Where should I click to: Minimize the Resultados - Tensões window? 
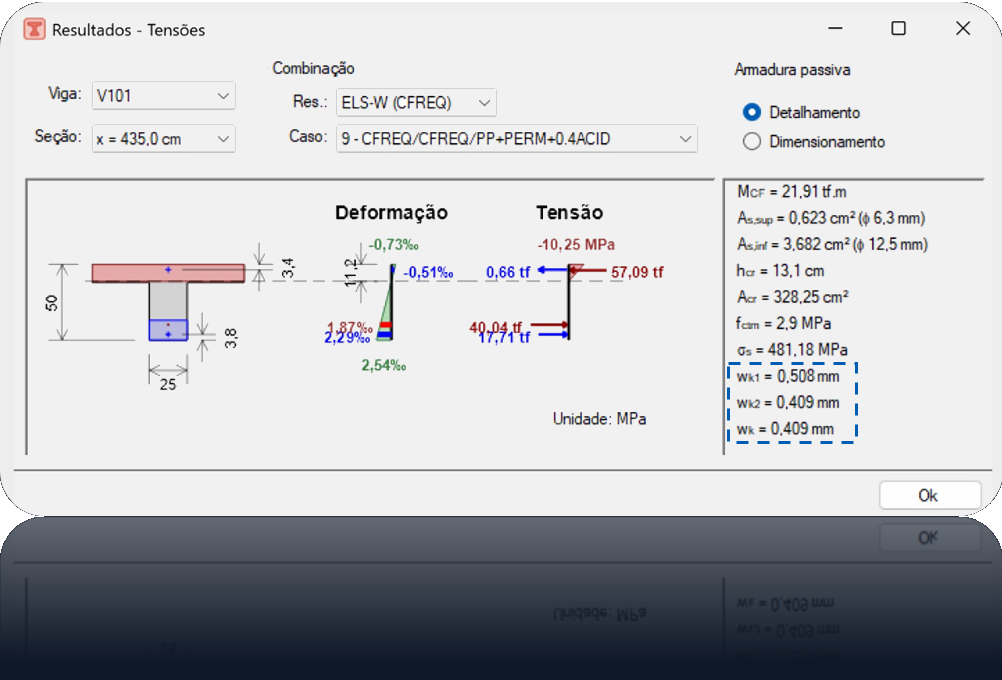[834, 29]
